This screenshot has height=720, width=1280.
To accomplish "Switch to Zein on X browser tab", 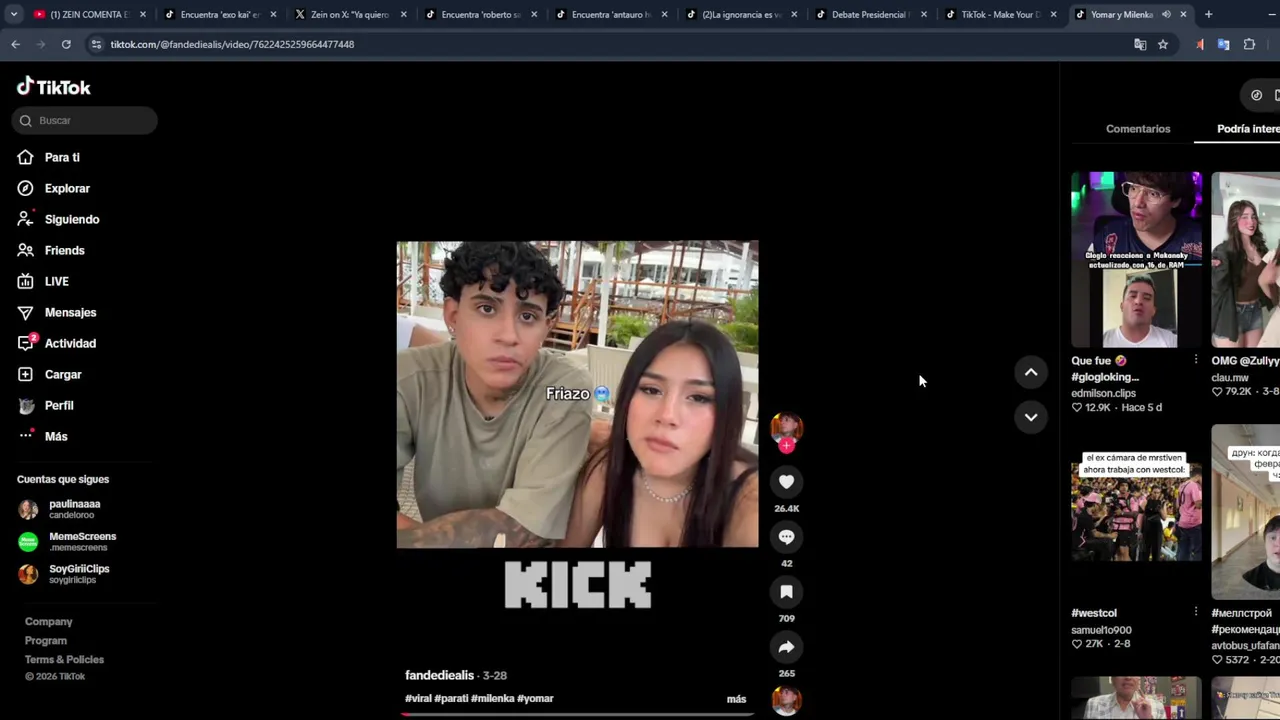I will pos(349,14).
